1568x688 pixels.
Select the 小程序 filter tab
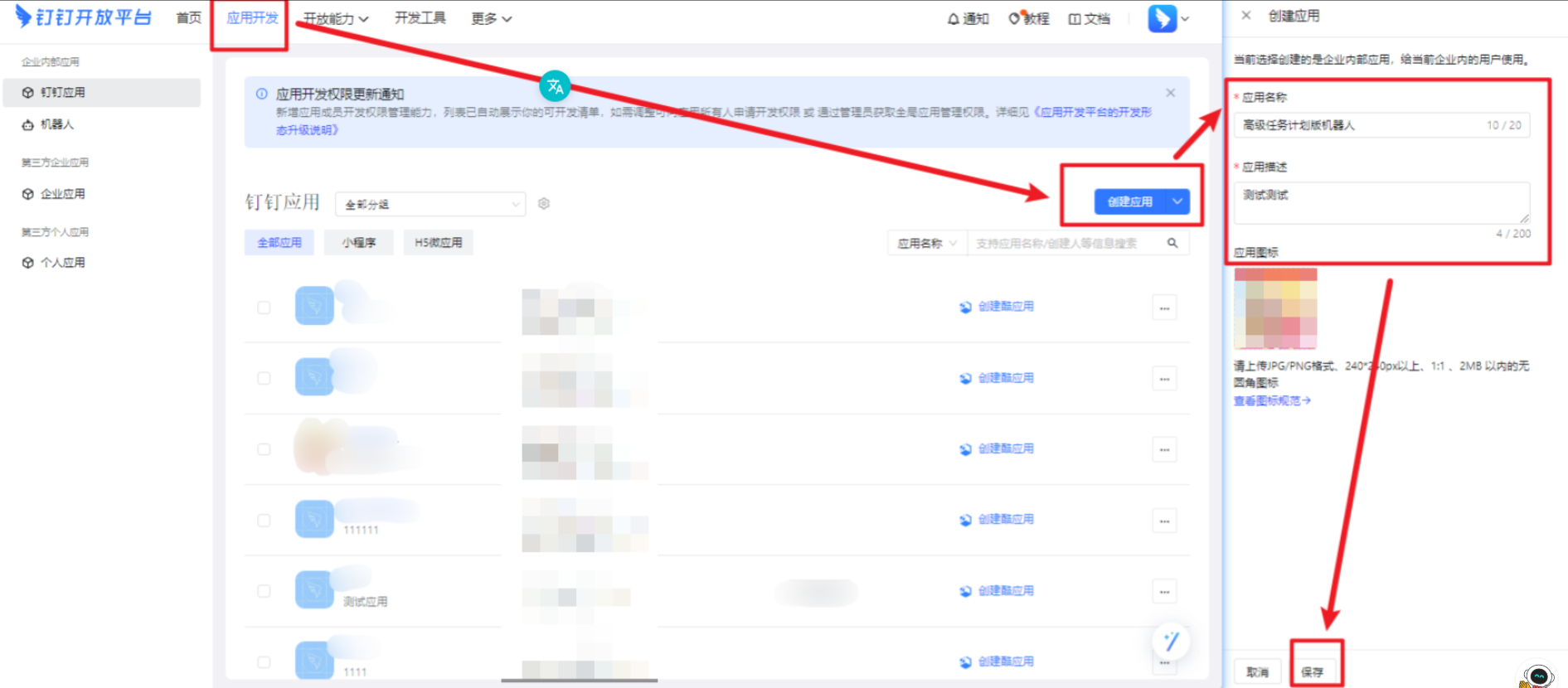359,243
